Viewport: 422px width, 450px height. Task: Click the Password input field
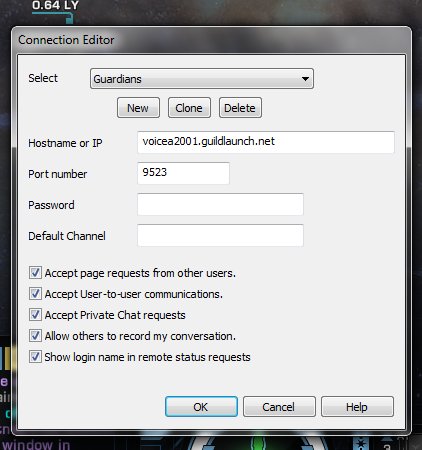tap(220, 204)
